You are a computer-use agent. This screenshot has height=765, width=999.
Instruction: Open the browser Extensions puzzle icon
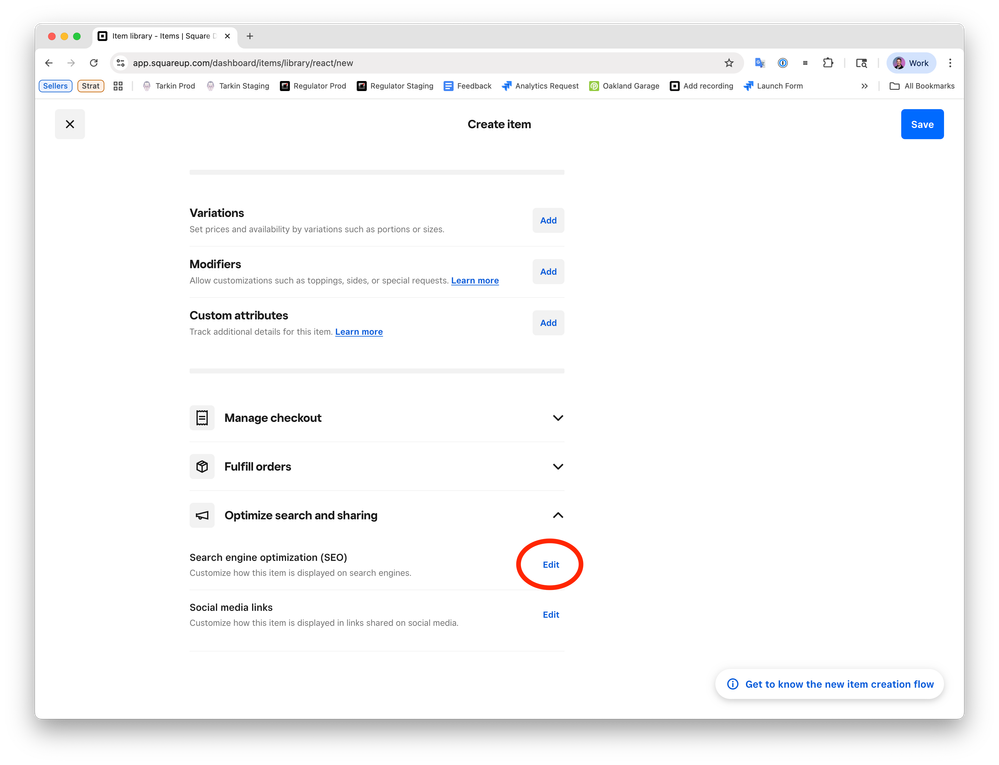pyautogui.click(x=828, y=63)
